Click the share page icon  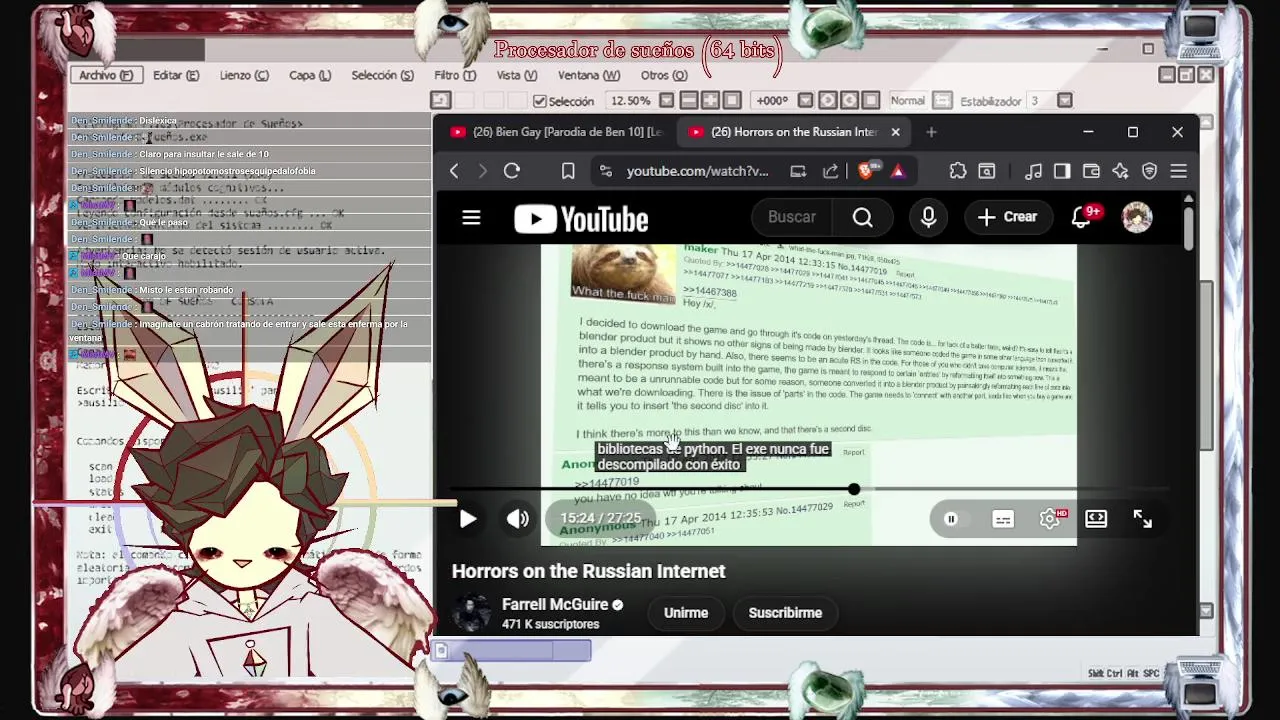pyautogui.click(x=830, y=171)
